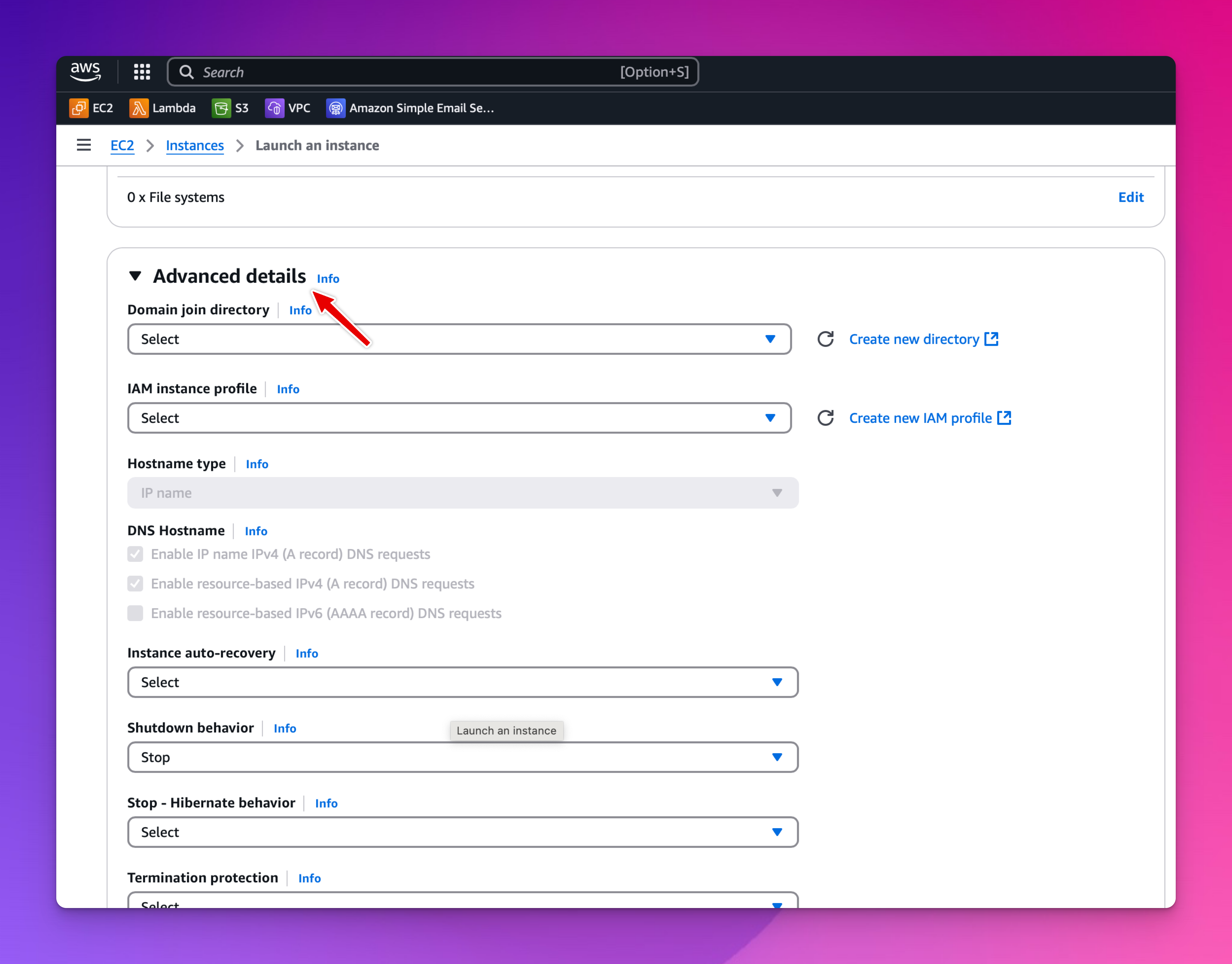Open the S3 shortcut icon
The width and height of the screenshot is (1232, 964).
(x=221, y=108)
